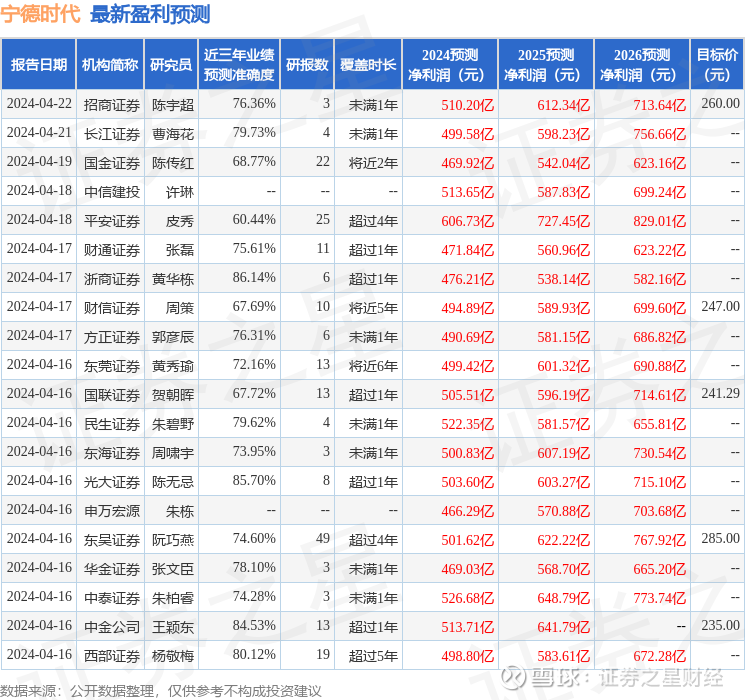The image size is (745, 700).
Task: Click the date 2024-04-22
Action: (x=39, y=103)
